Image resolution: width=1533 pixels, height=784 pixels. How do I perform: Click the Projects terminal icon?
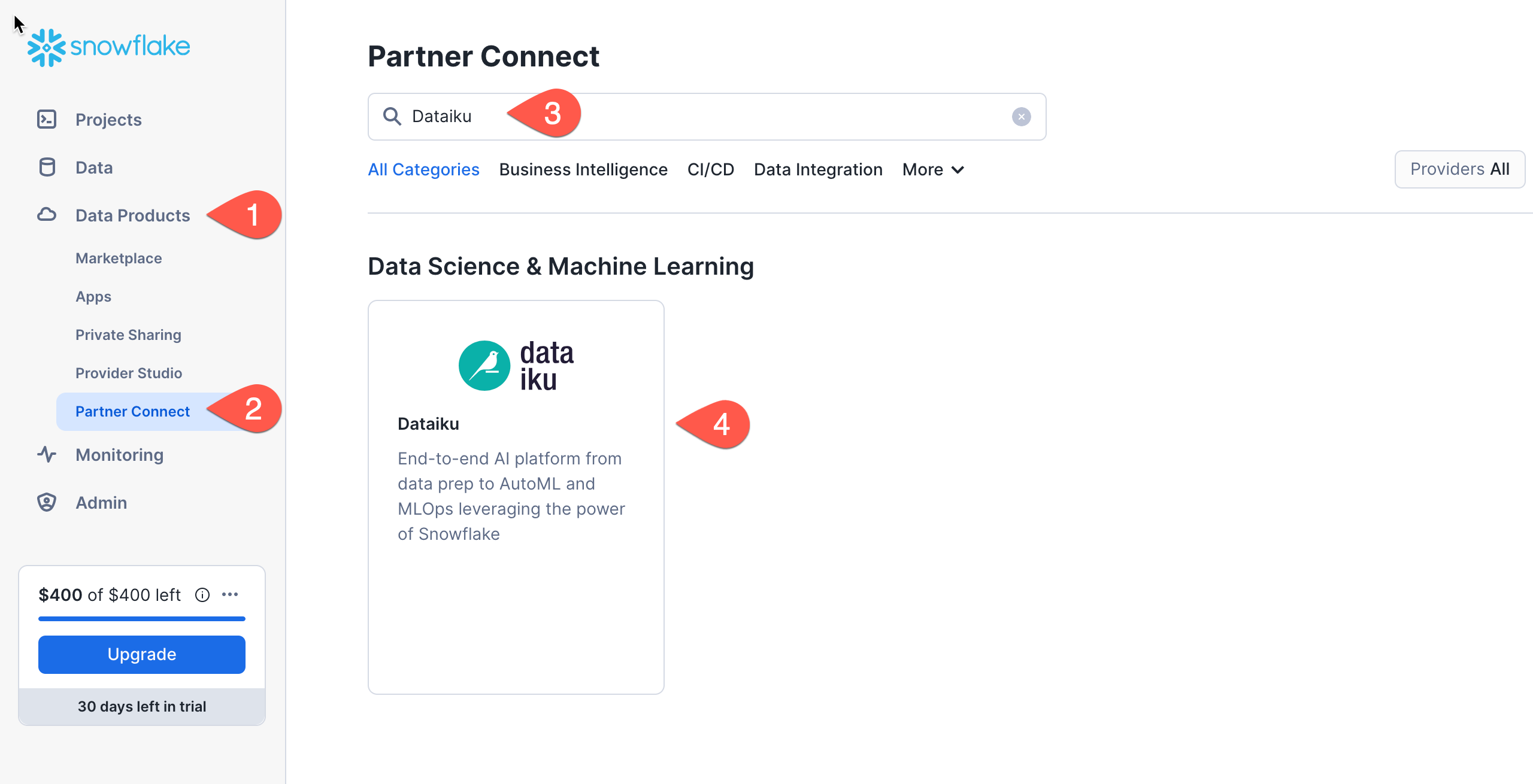pos(47,119)
